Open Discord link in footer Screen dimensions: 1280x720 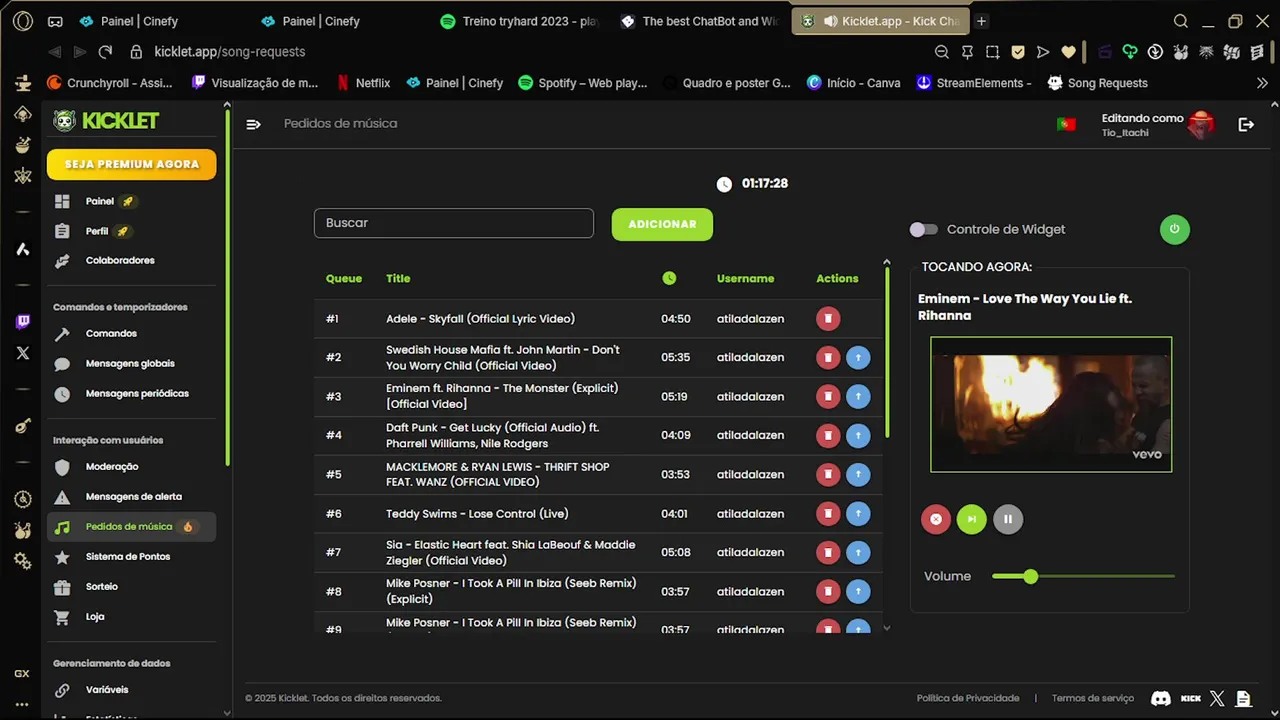pyautogui.click(x=1161, y=698)
